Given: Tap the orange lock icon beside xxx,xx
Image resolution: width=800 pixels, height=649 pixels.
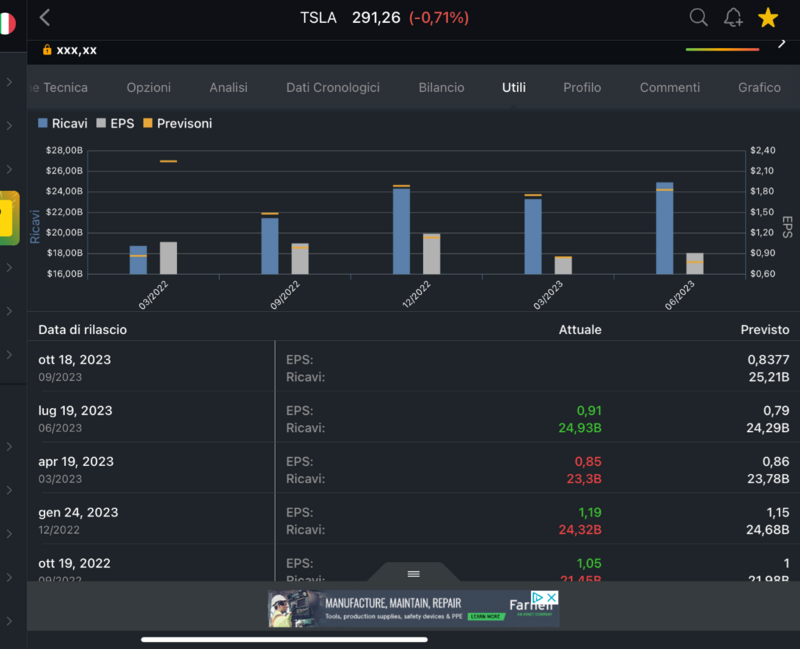Looking at the screenshot, I should click(47, 49).
